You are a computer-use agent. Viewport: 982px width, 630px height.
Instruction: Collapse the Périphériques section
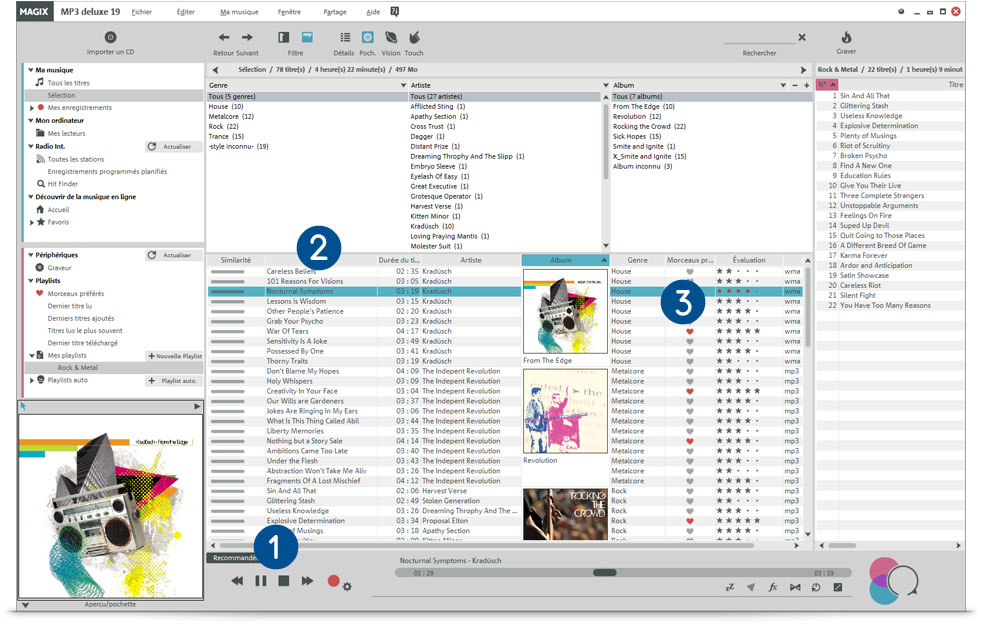(x=31, y=255)
